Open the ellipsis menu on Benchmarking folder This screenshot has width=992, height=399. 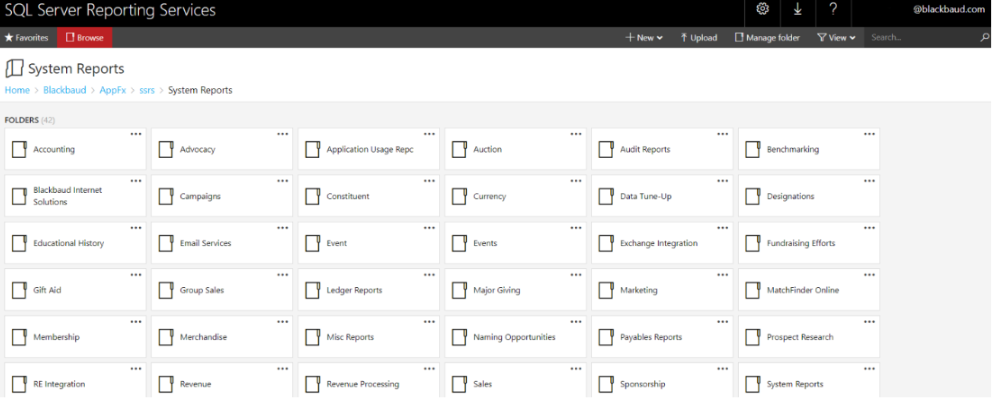click(870, 134)
